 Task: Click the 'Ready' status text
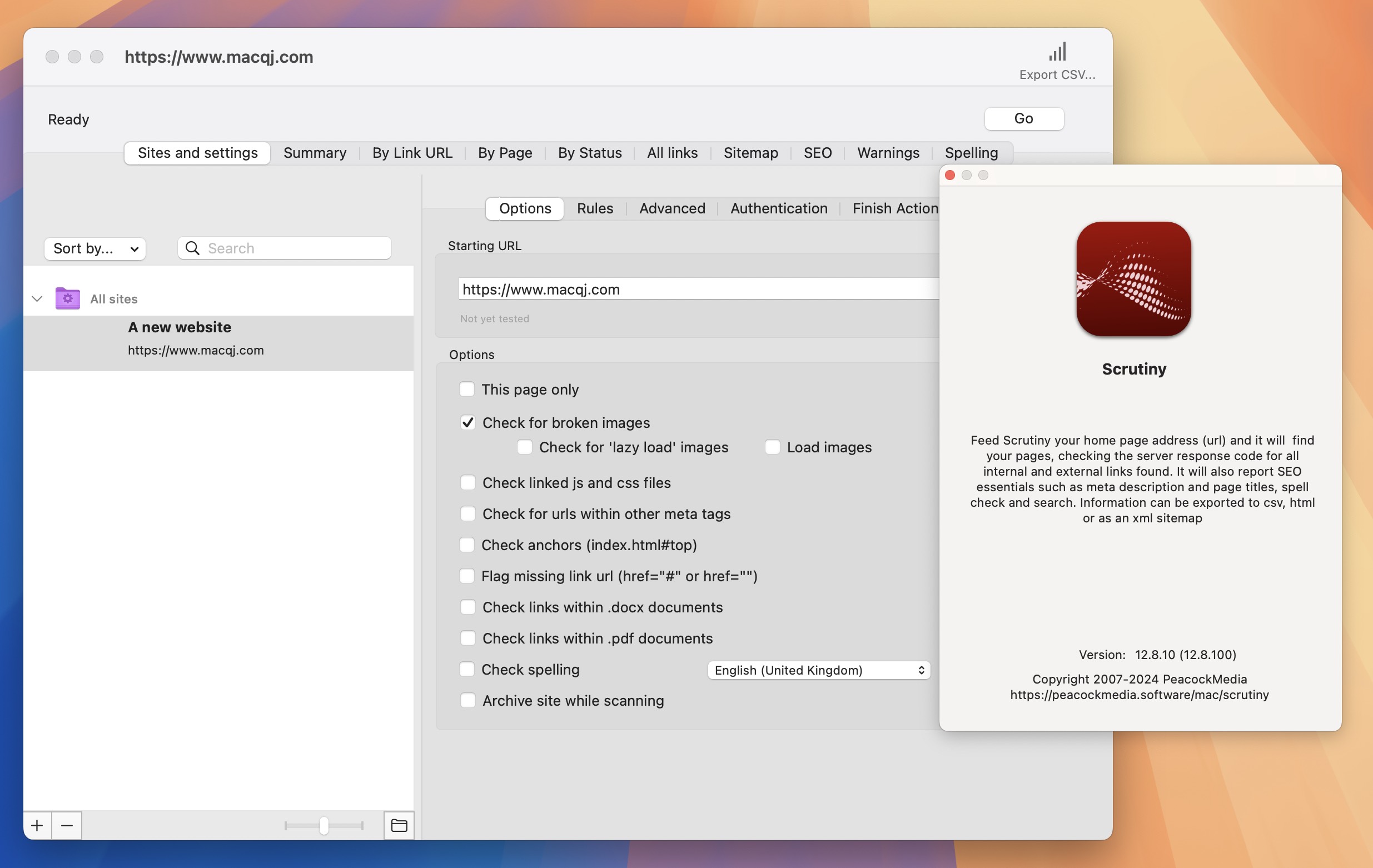click(x=68, y=119)
